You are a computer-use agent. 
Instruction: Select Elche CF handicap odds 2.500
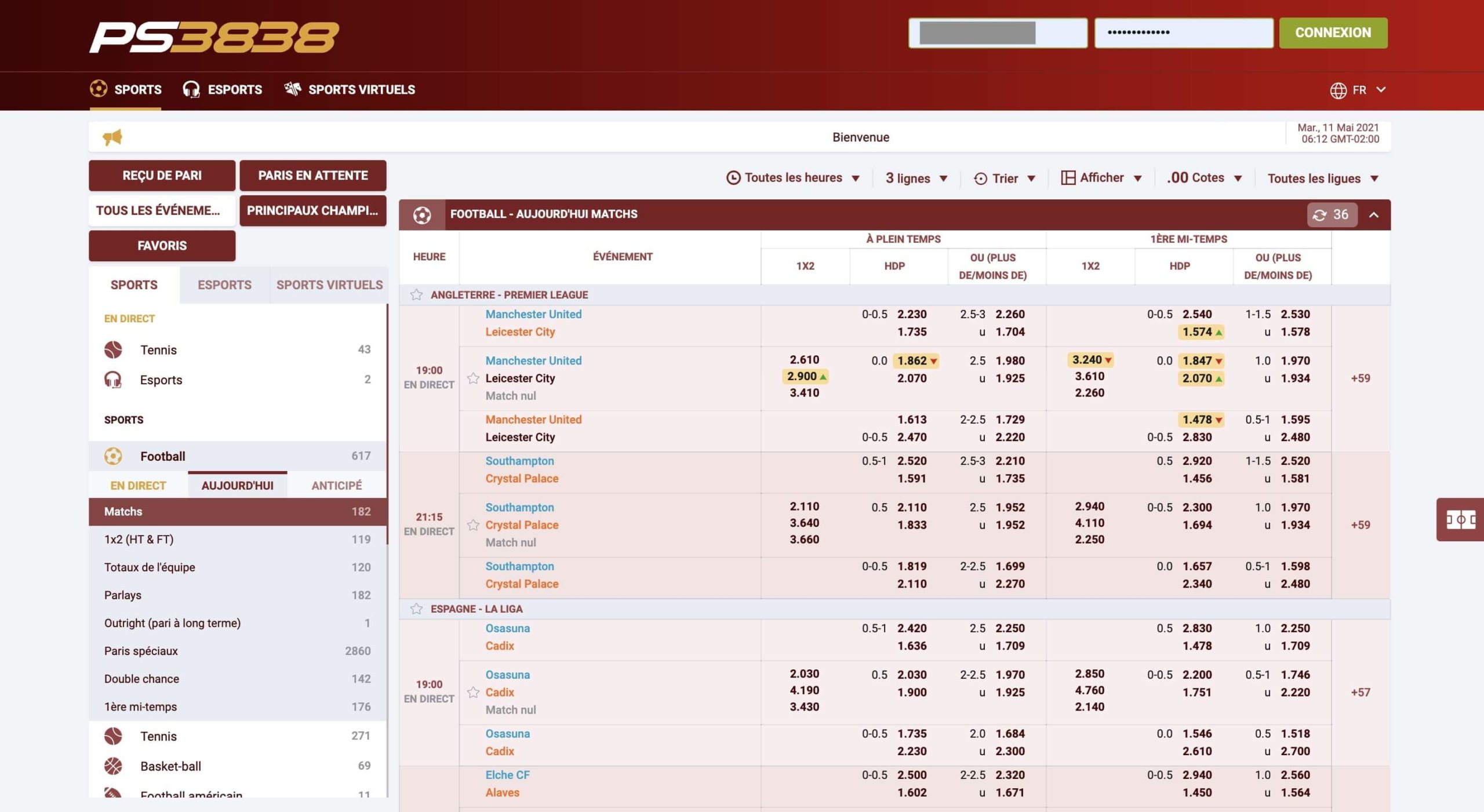[912, 775]
